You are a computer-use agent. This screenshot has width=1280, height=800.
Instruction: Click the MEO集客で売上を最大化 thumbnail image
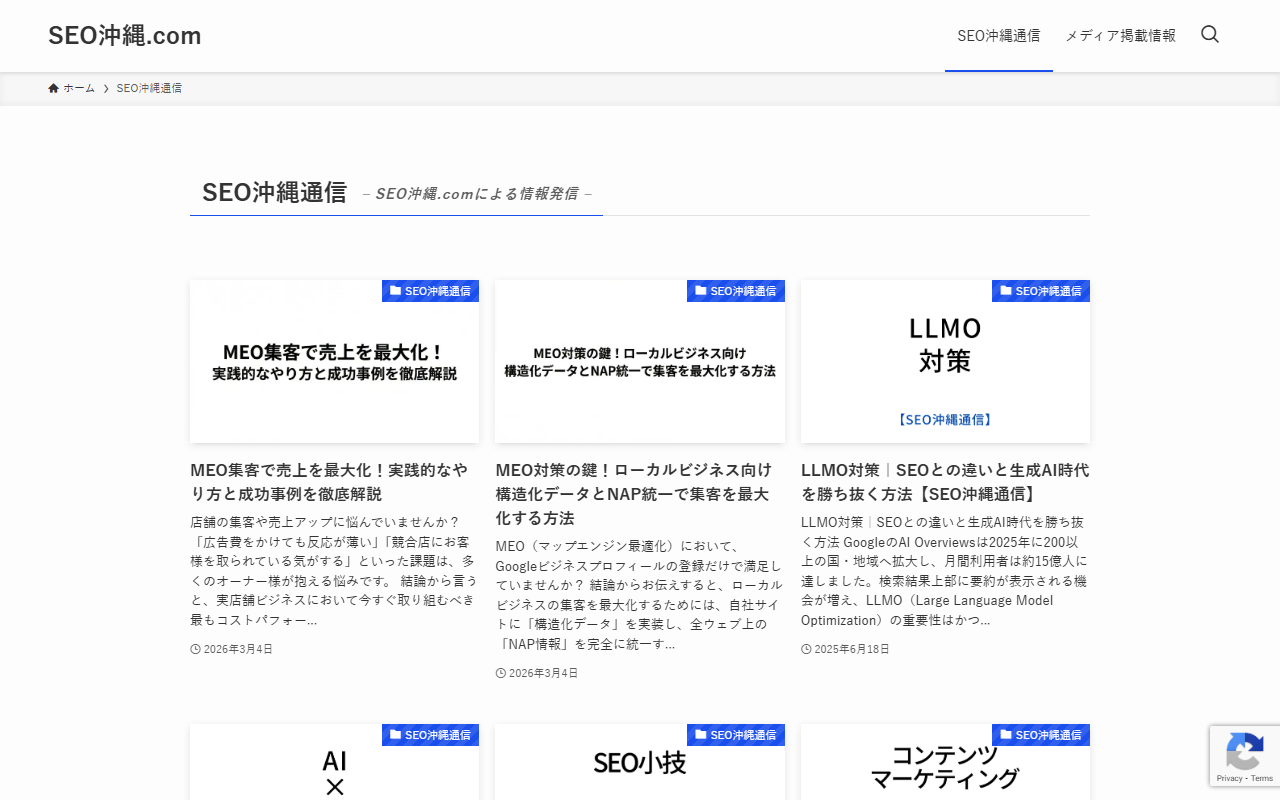click(x=334, y=370)
